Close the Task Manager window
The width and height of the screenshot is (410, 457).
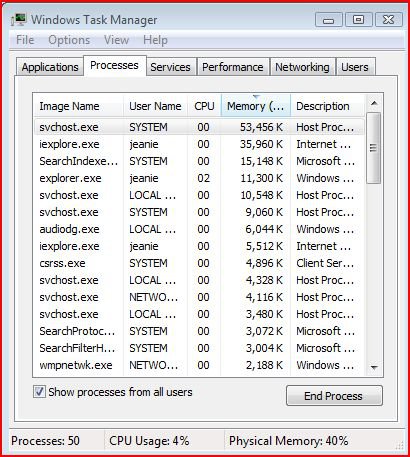click(388, 20)
